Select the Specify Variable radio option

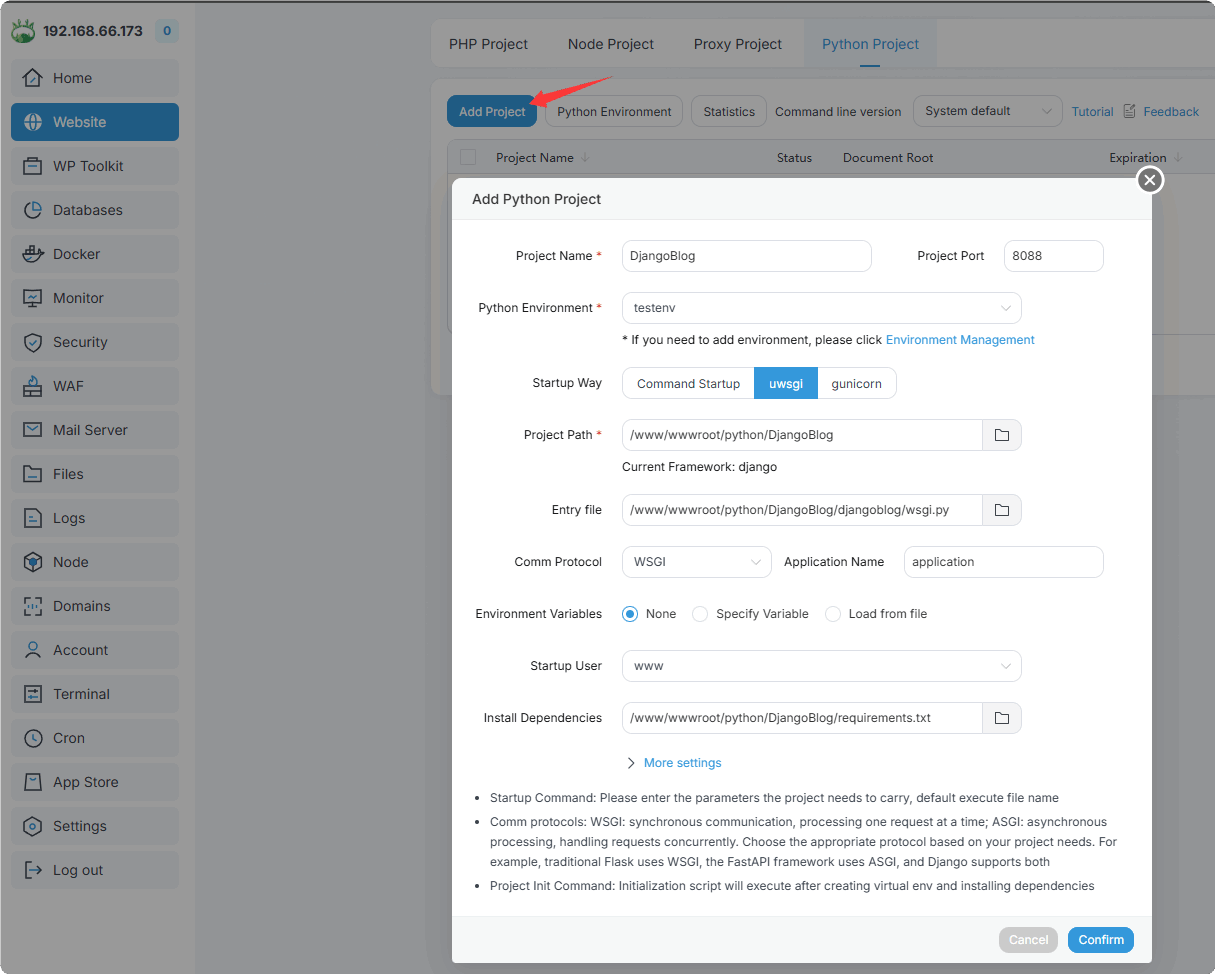700,614
